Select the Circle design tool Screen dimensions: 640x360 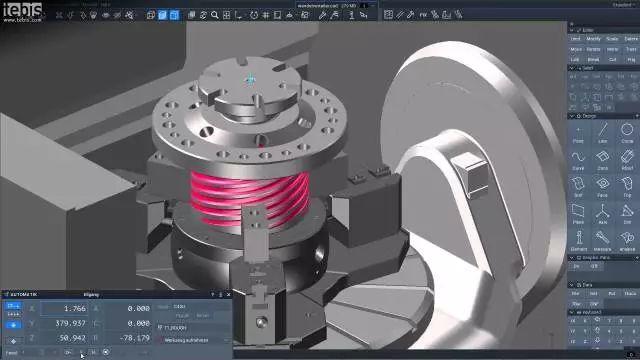tap(627, 134)
